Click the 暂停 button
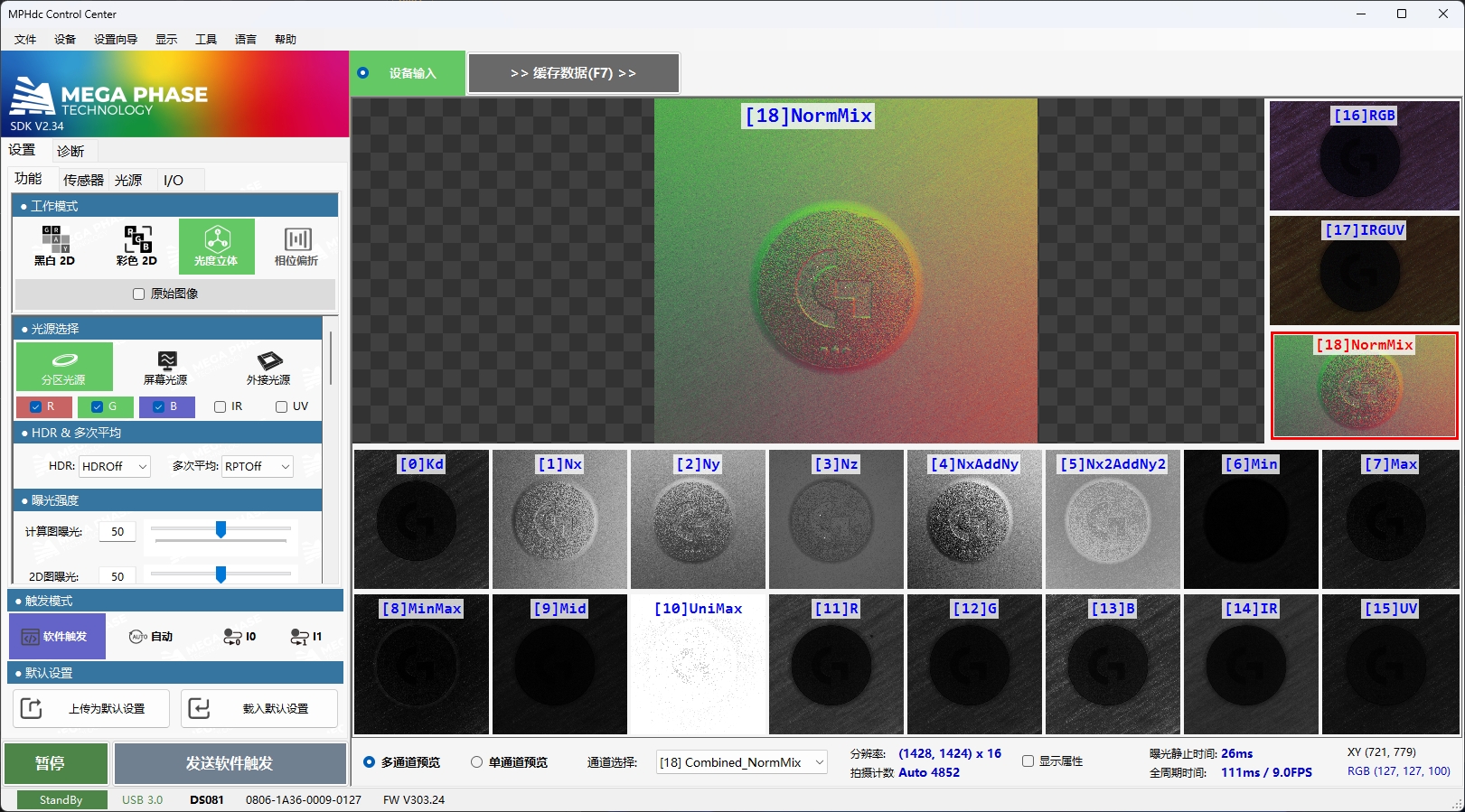Viewport: 1465px width, 812px height. click(x=56, y=763)
